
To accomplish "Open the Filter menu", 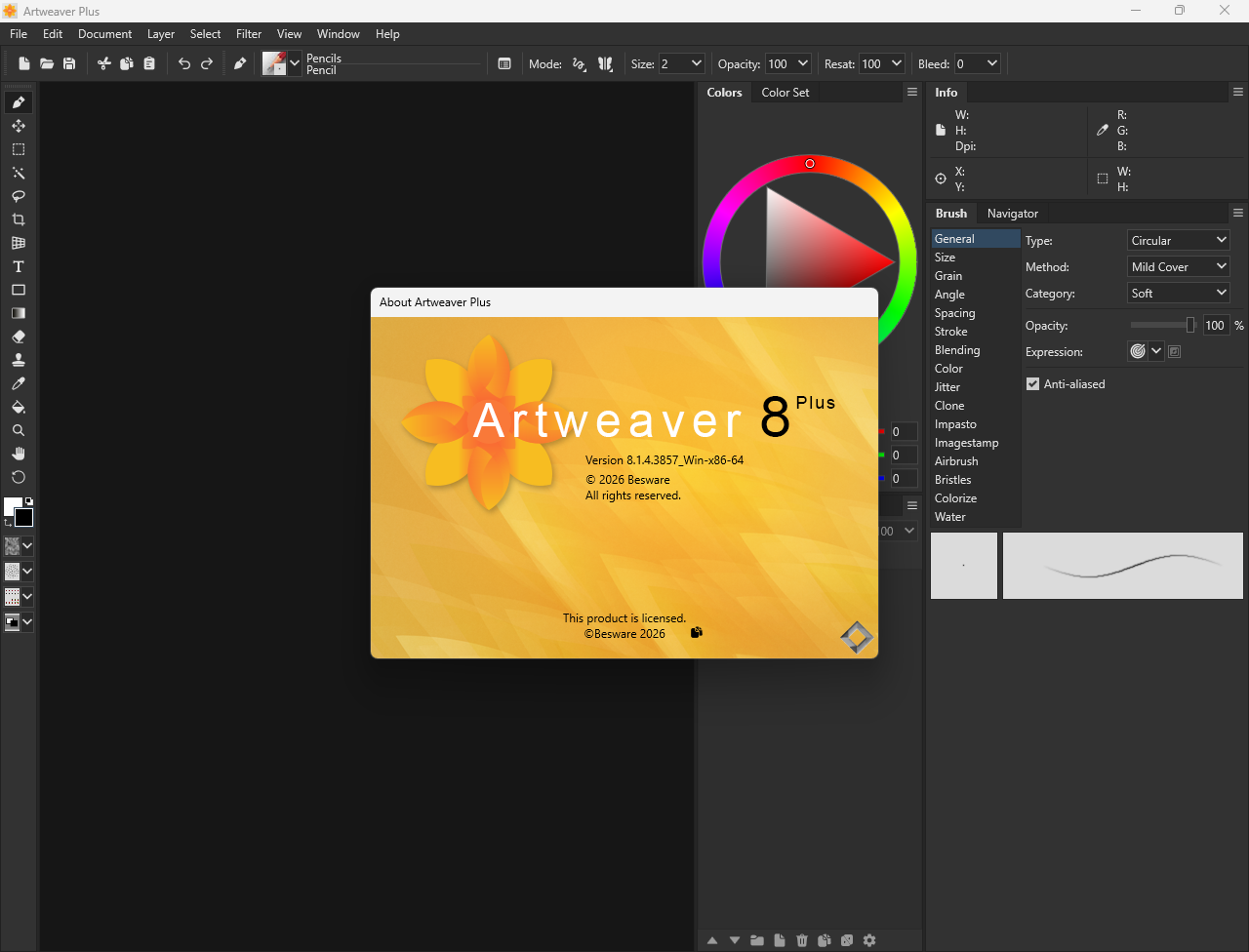I will point(249,34).
